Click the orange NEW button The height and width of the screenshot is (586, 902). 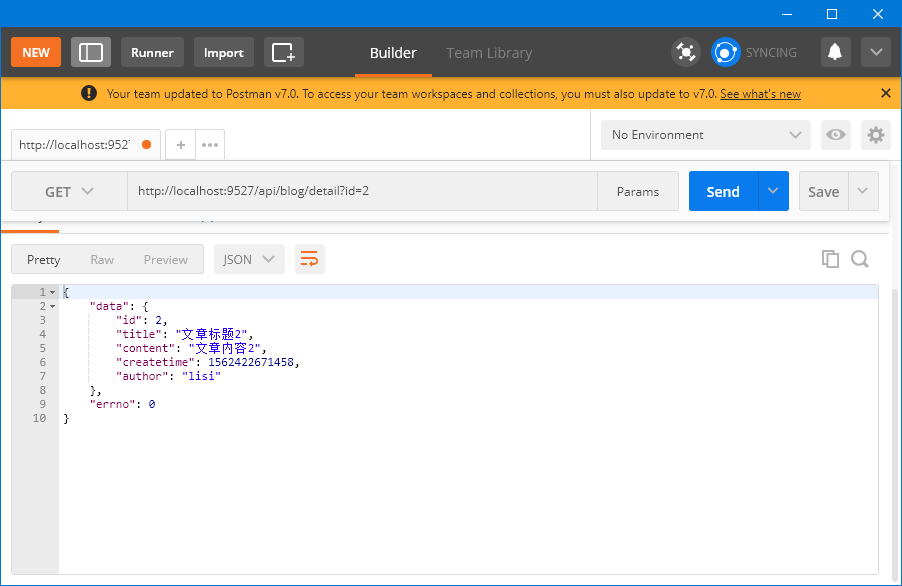(36, 52)
